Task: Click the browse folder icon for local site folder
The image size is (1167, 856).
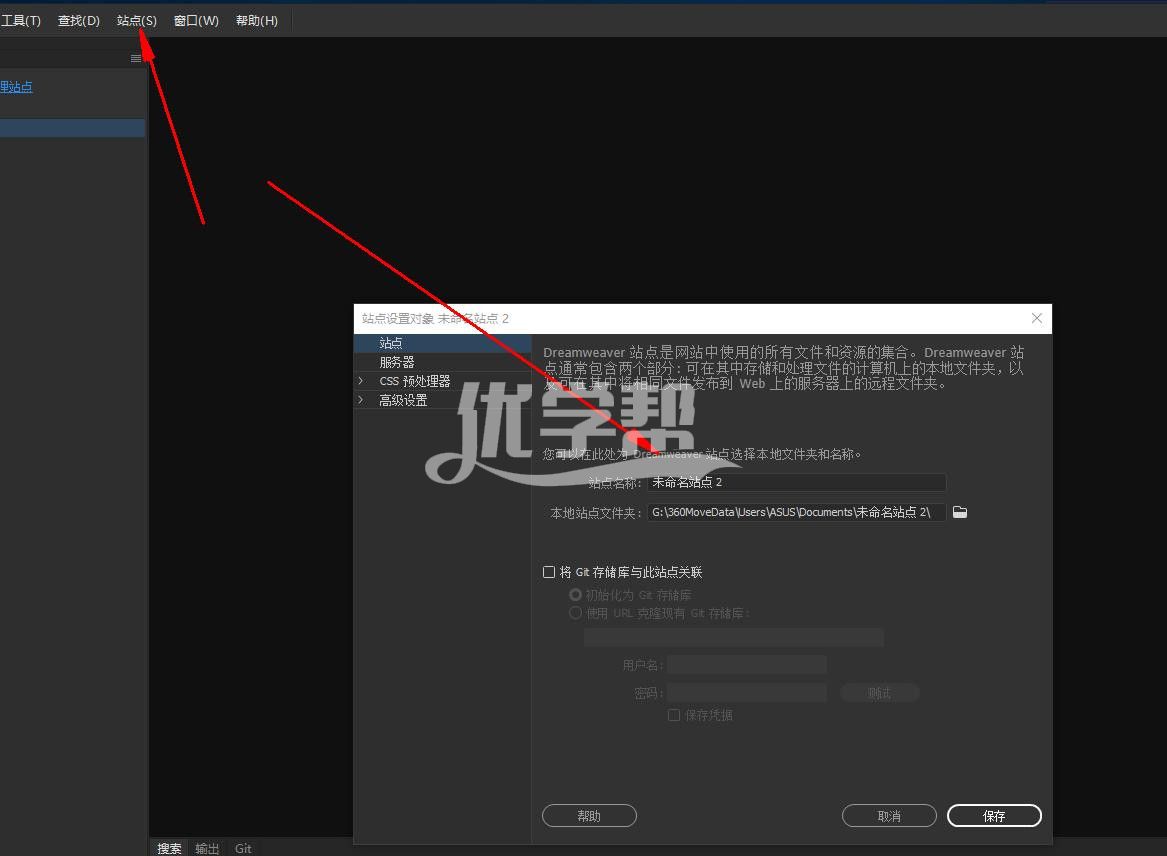Action: pos(960,512)
